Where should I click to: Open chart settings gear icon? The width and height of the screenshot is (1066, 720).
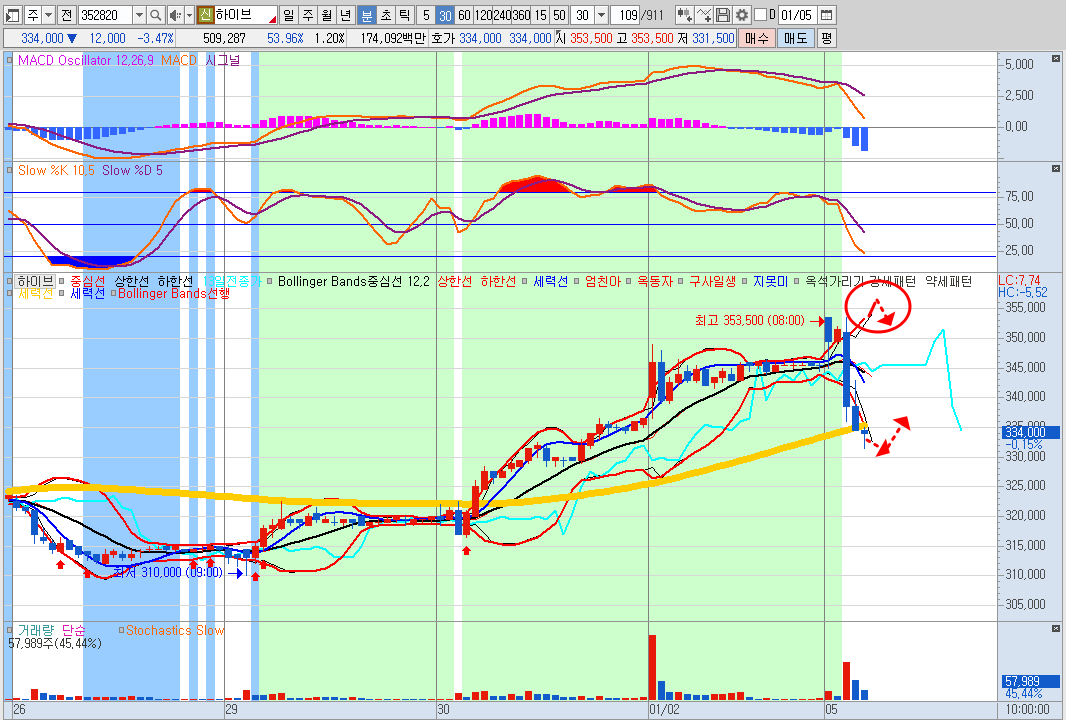742,15
